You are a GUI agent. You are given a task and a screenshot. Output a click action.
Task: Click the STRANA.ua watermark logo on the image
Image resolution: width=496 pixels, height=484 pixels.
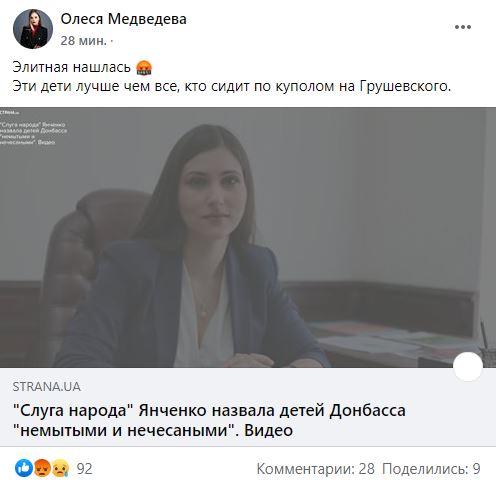click(9, 113)
